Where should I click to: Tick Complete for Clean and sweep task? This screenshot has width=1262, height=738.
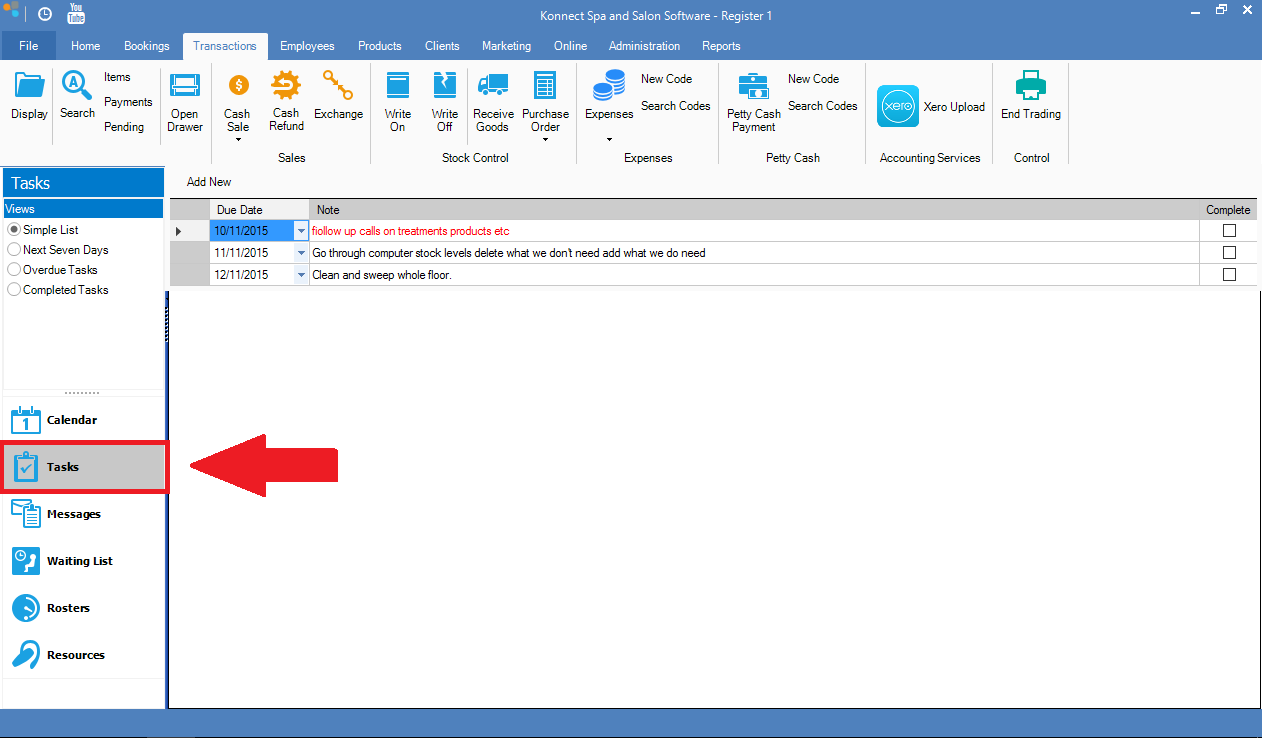(x=1229, y=275)
